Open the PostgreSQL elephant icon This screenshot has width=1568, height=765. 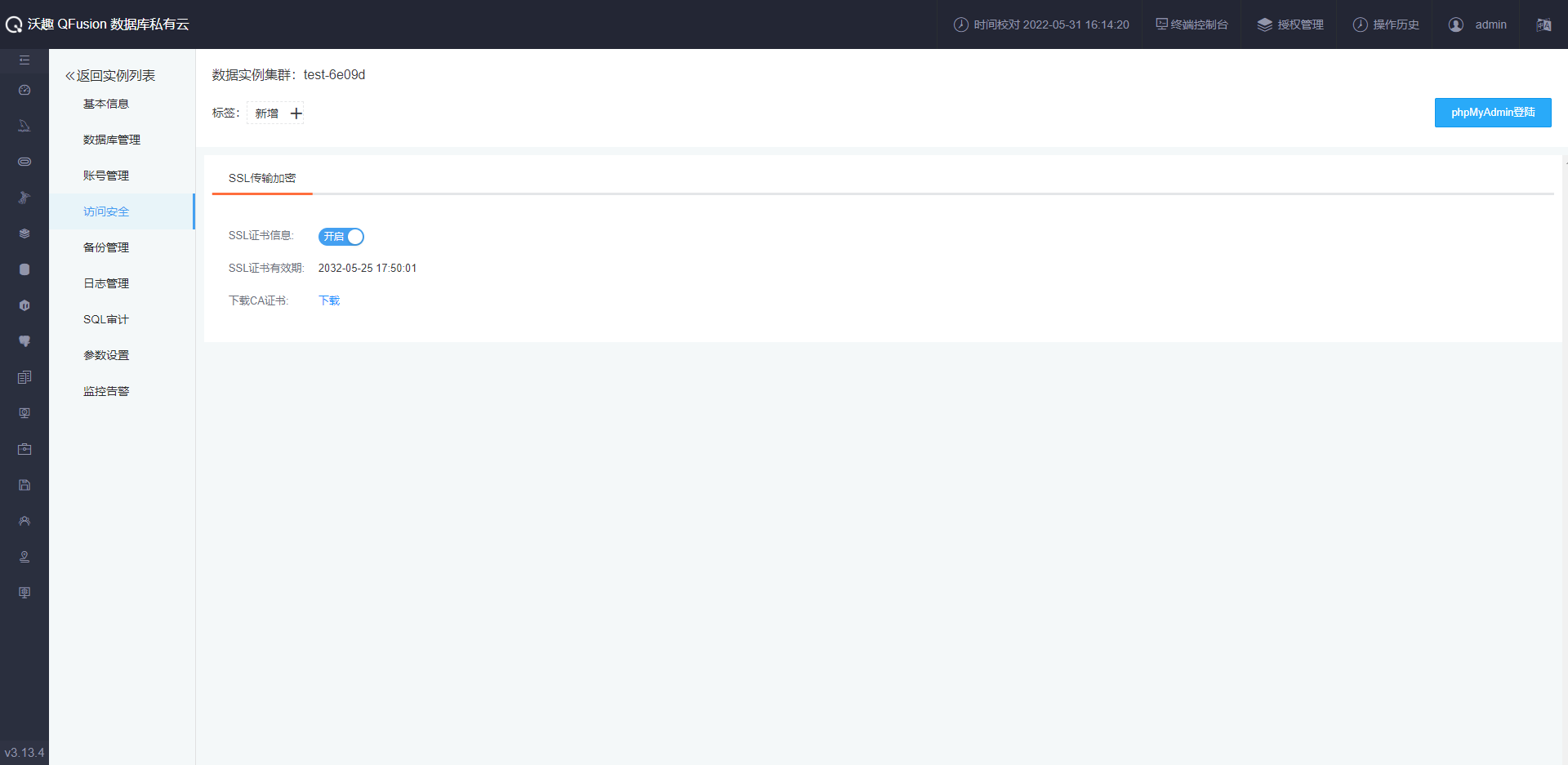[24, 341]
